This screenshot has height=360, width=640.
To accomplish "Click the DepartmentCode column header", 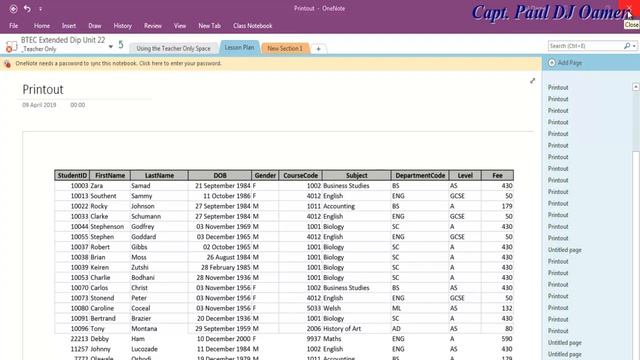I will point(420,176).
